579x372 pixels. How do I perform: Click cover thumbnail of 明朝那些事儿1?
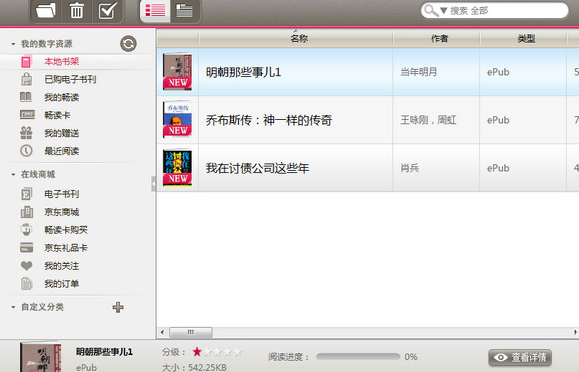(178, 72)
